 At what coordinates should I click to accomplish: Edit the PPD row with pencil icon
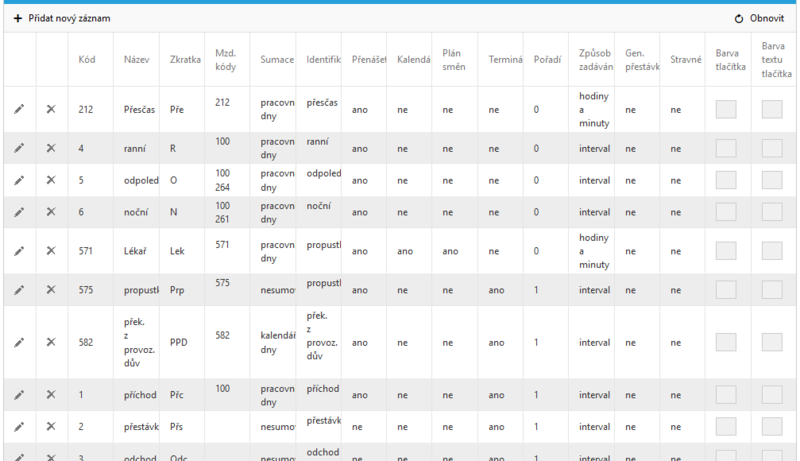(19, 342)
